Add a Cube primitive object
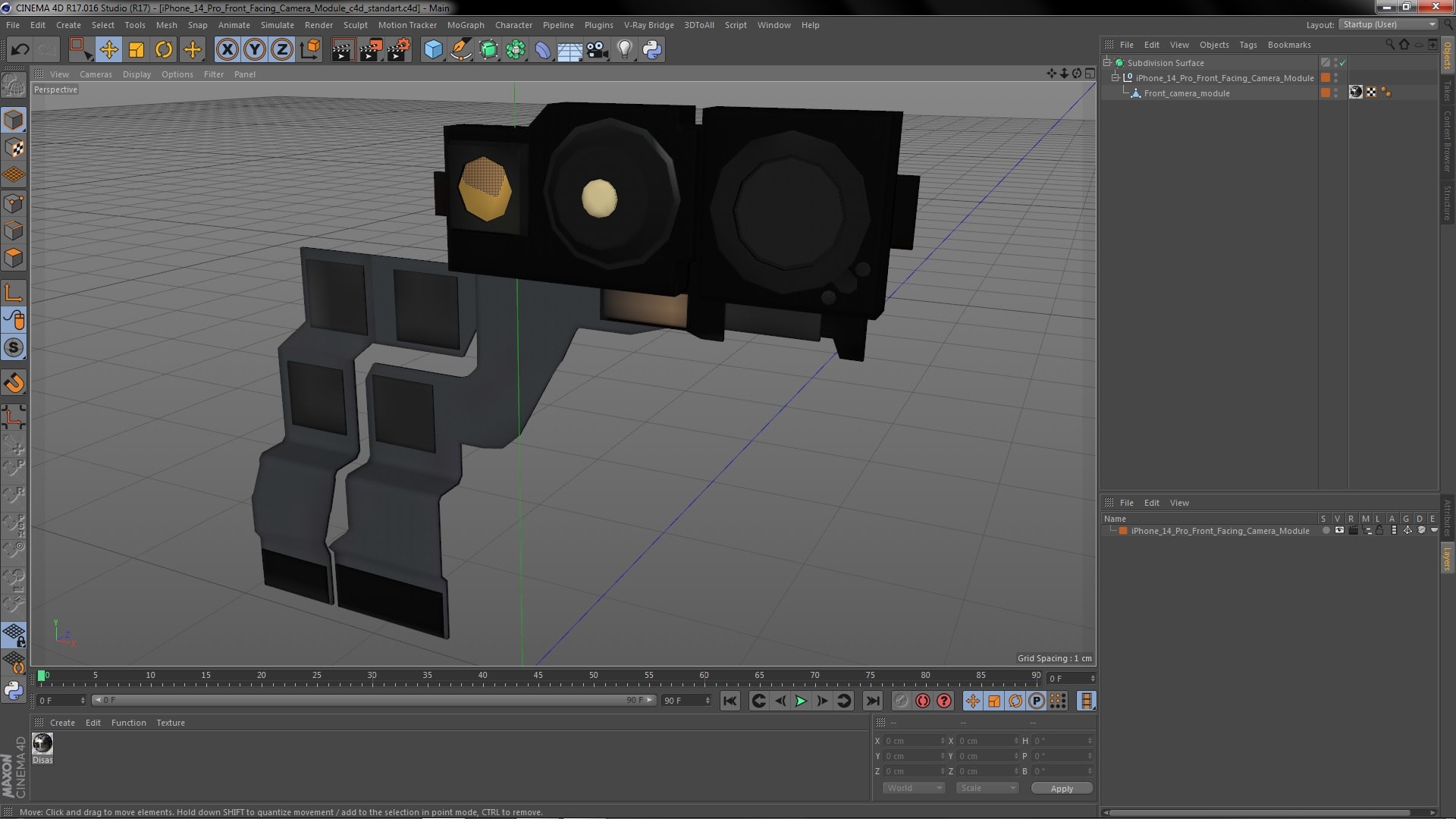The height and width of the screenshot is (819, 1456). 433,50
